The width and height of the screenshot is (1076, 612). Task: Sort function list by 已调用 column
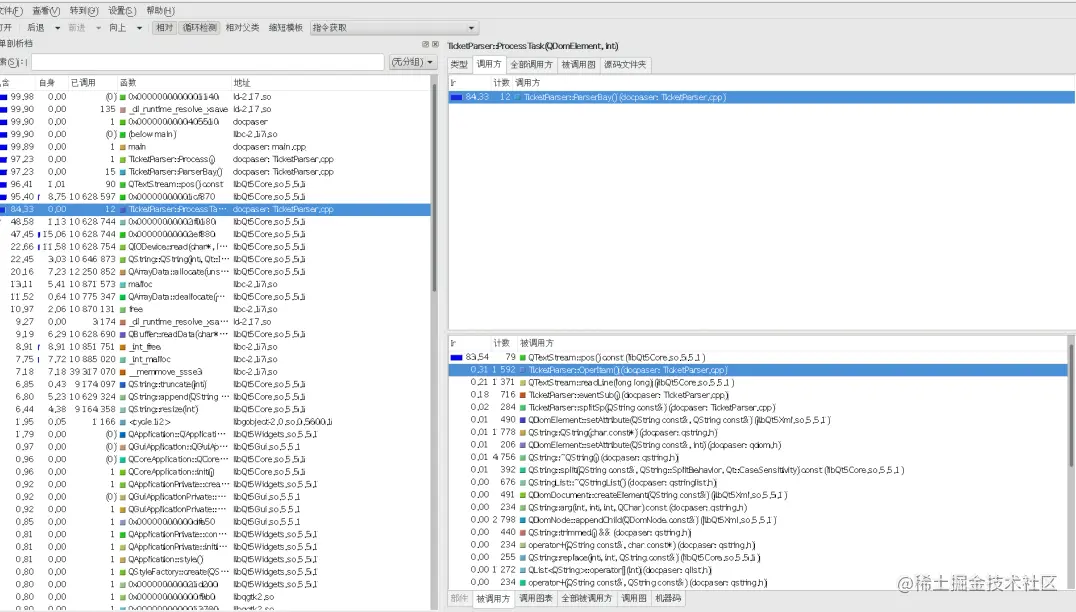coord(83,82)
